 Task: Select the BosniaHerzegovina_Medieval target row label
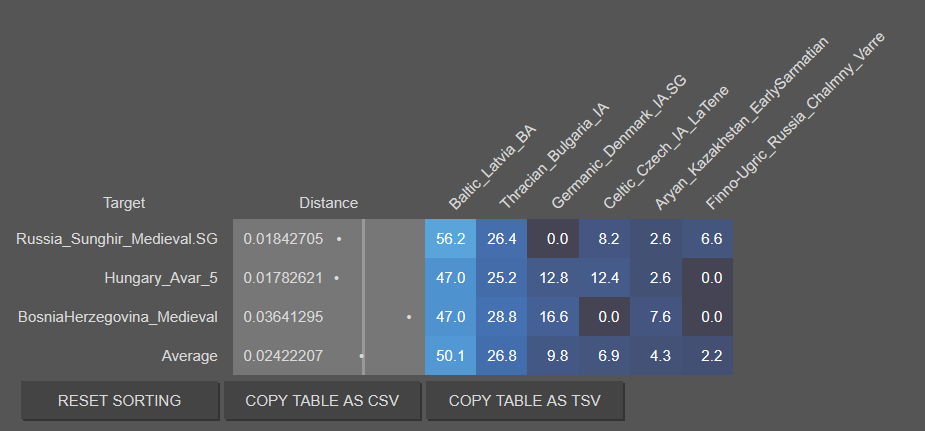tap(118, 317)
